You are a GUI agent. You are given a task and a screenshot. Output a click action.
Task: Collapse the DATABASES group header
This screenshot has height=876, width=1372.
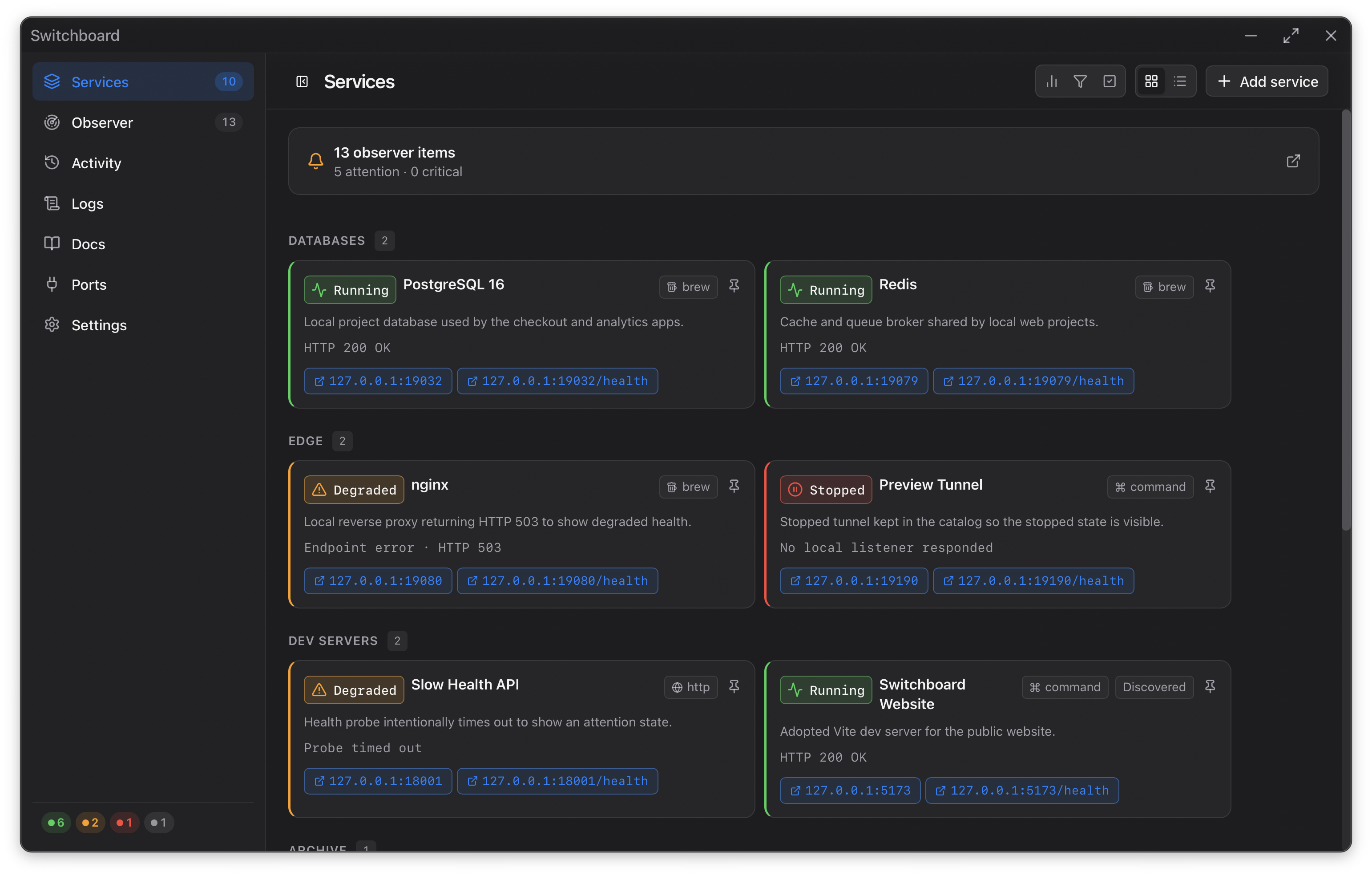pos(341,240)
